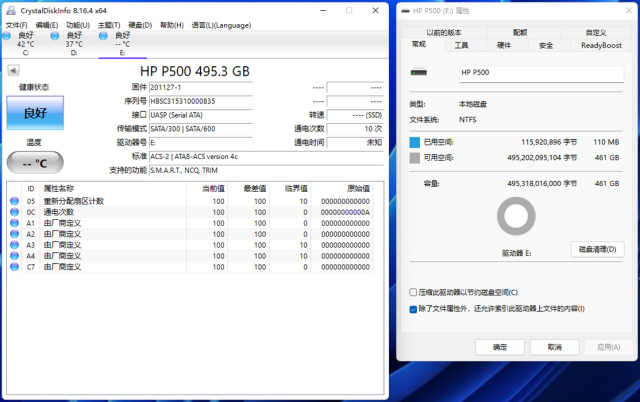Click the 确定 button
Screen dimensions: 640x402
(x=500, y=347)
